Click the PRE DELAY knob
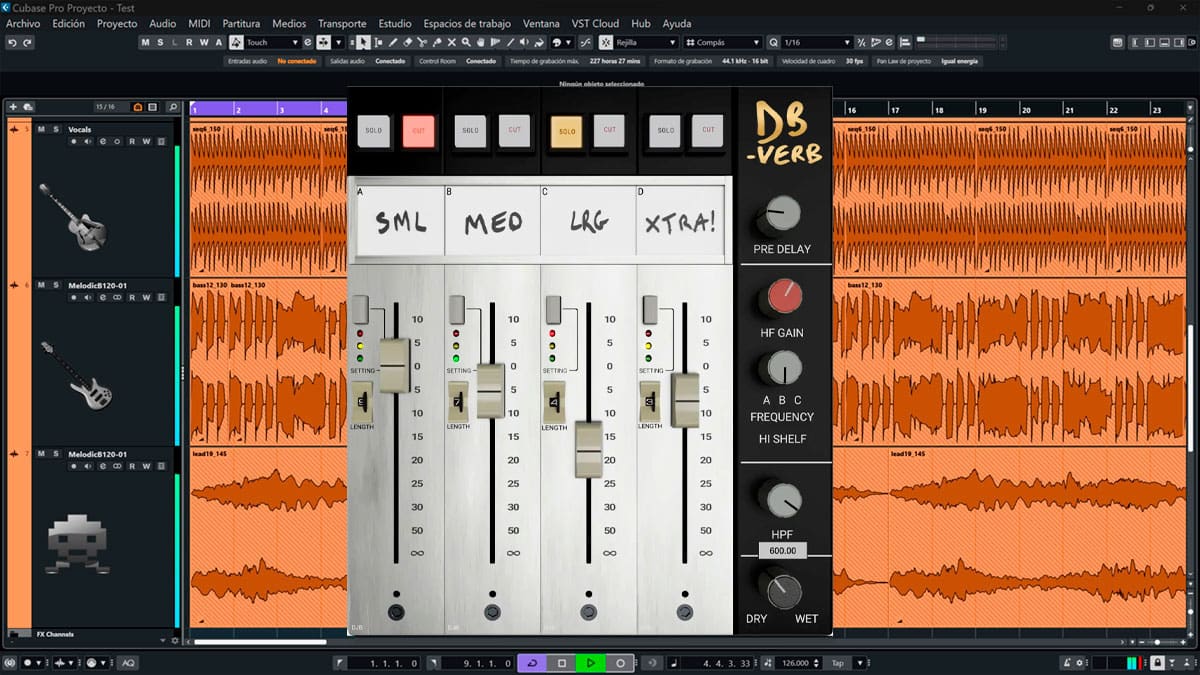Screen dimensions: 1200x675 click(782, 215)
